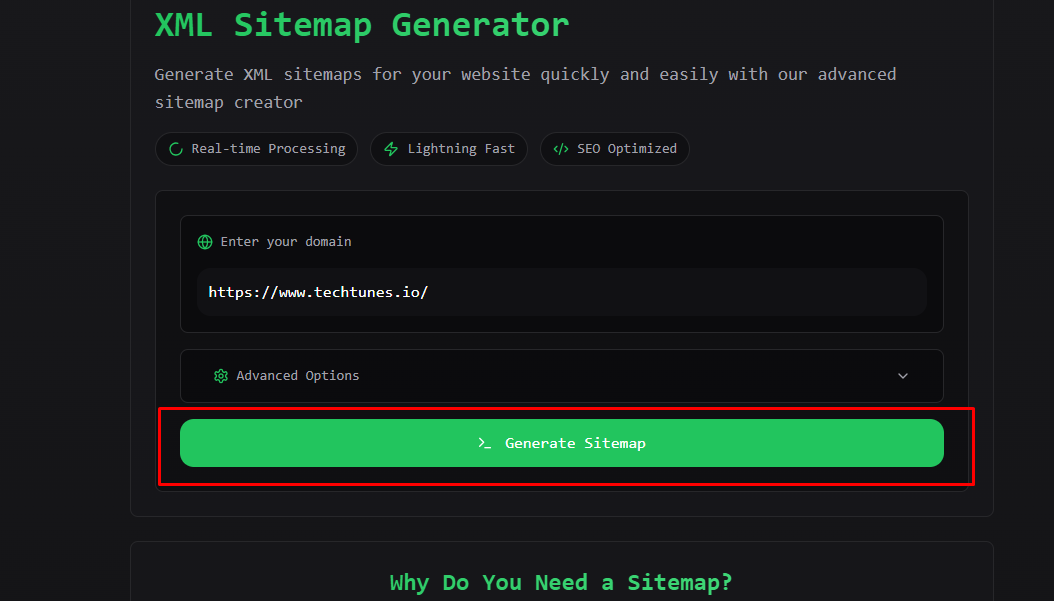Viewport: 1054px width, 601px height.
Task: Click the Enter your domain label
Action: pyautogui.click(x=287, y=241)
